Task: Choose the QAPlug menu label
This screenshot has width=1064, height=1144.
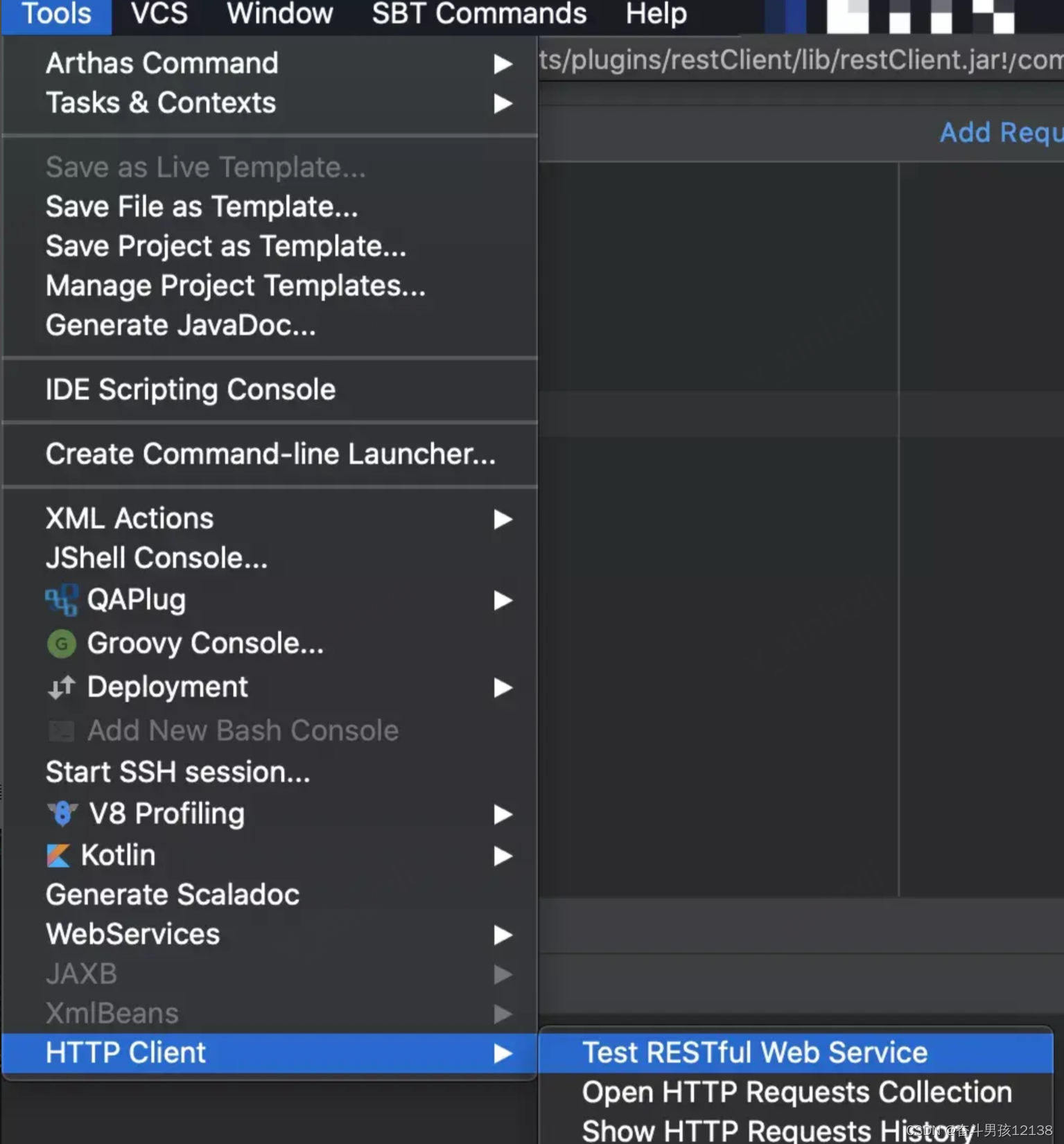Action: point(137,599)
